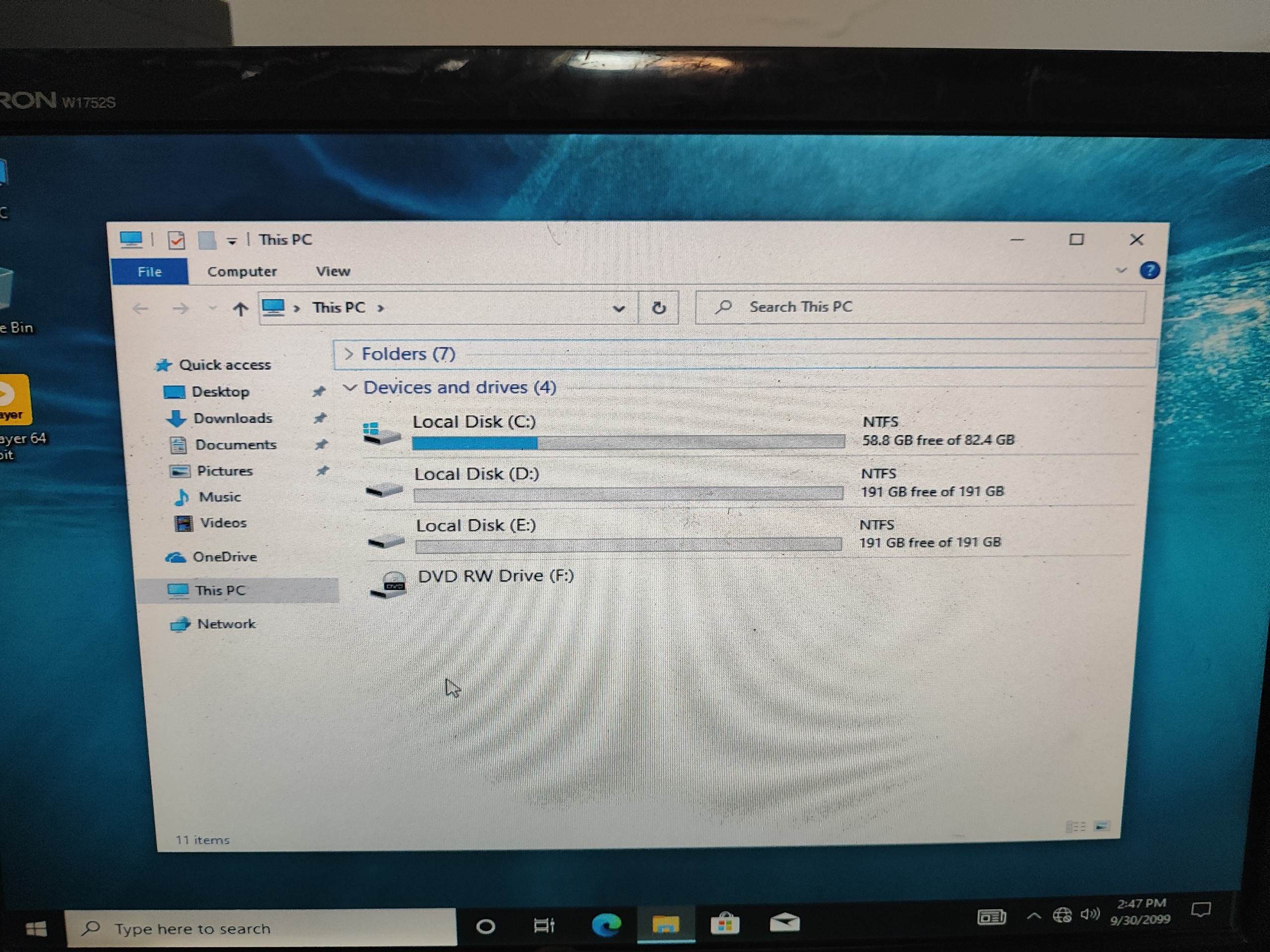1270x952 pixels.
Task: Click the Local Disk (E:) usage bar
Action: tap(628, 544)
